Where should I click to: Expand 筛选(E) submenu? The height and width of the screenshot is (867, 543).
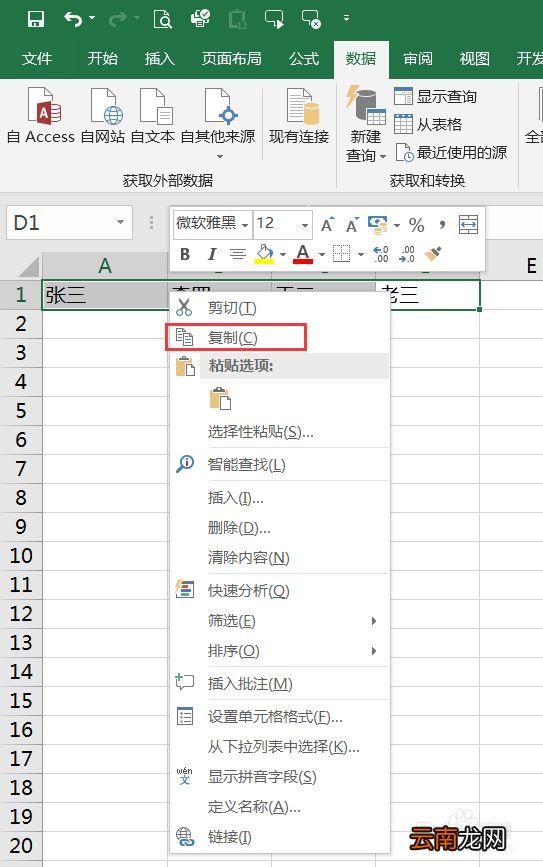point(374,621)
